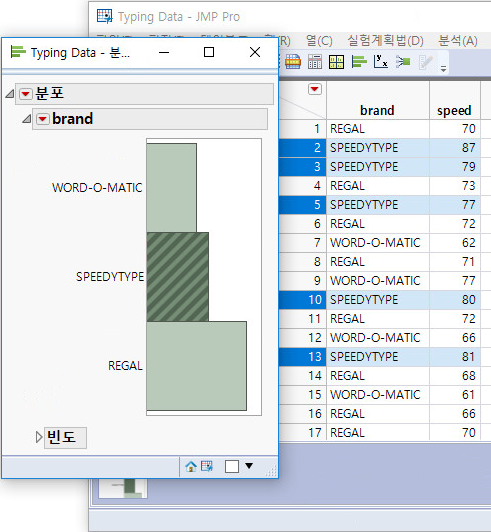Click the speed cell with value 62
Image resolution: width=491 pixels, height=532 pixels.
click(455, 243)
